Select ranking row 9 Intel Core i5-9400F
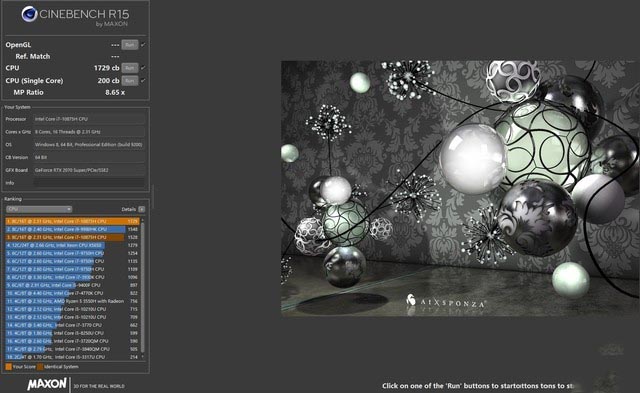640x393 pixels. tap(72, 285)
